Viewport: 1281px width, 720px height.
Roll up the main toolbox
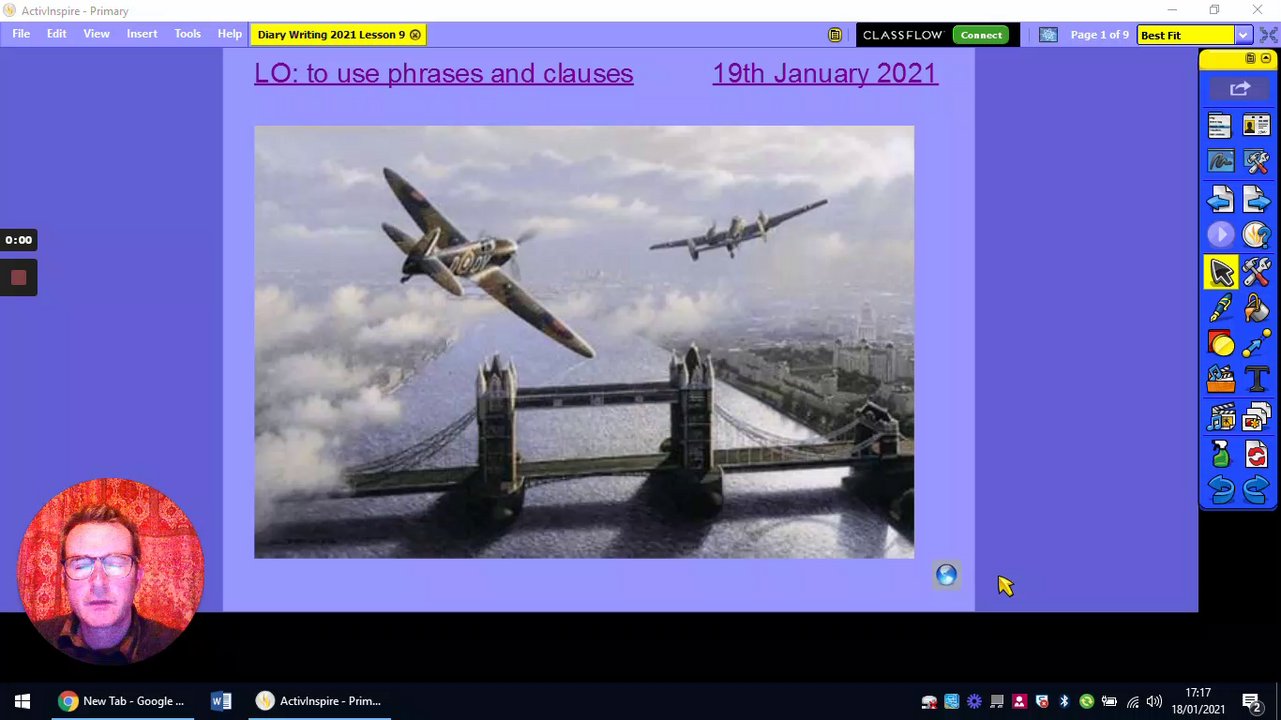pyautogui.click(x=1266, y=59)
